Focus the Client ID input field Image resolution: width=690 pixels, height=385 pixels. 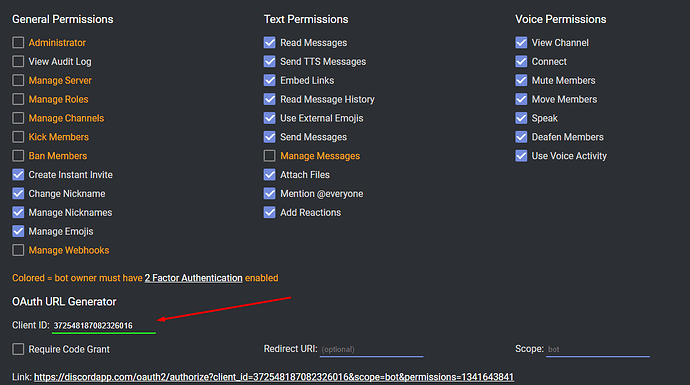104,326
